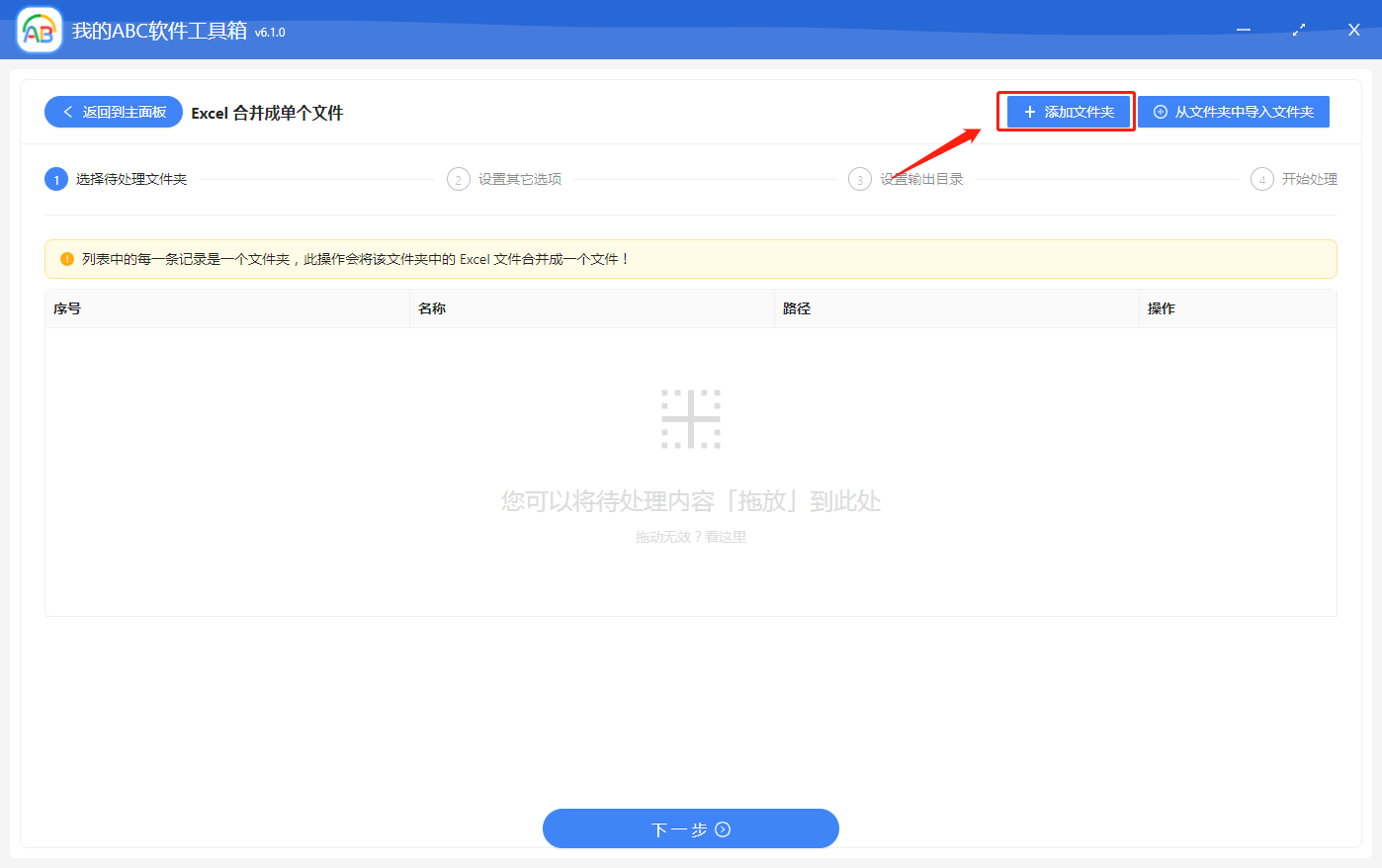Click the 名称 column header
Image resolution: width=1382 pixels, height=868 pixels.
[432, 308]
